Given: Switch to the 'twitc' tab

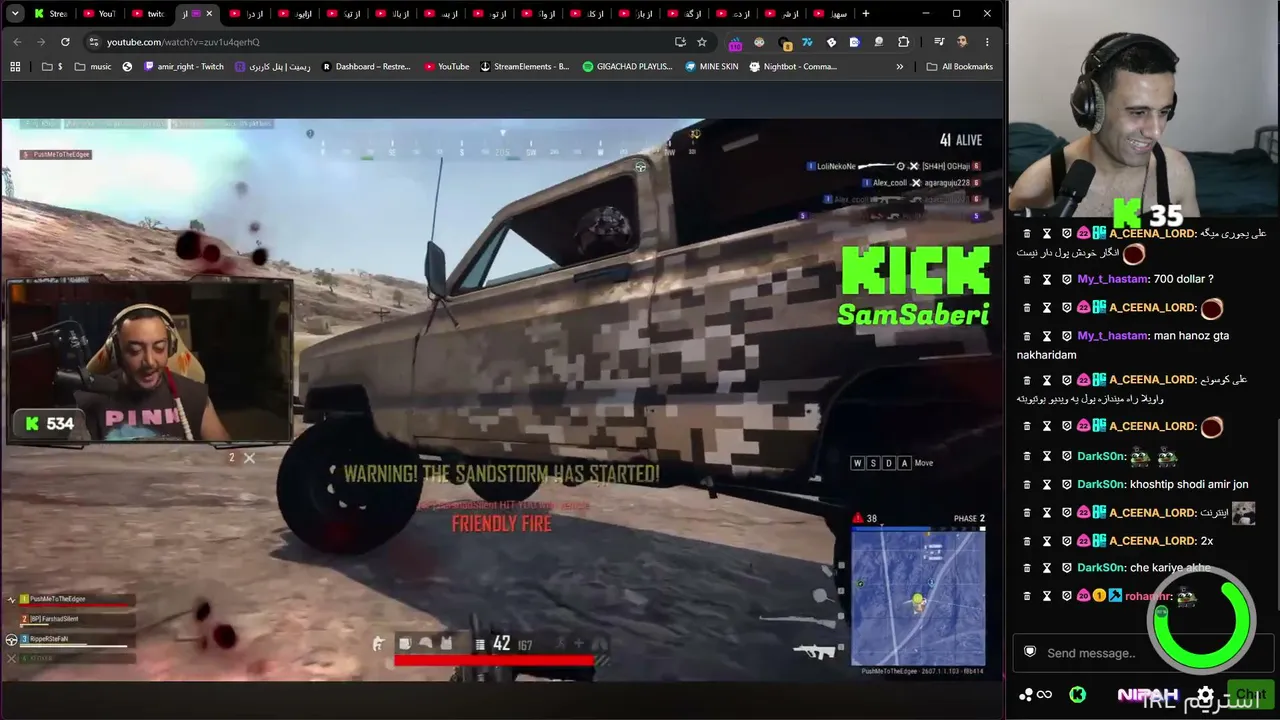Looking at the screenshot, I should point(148,14).
